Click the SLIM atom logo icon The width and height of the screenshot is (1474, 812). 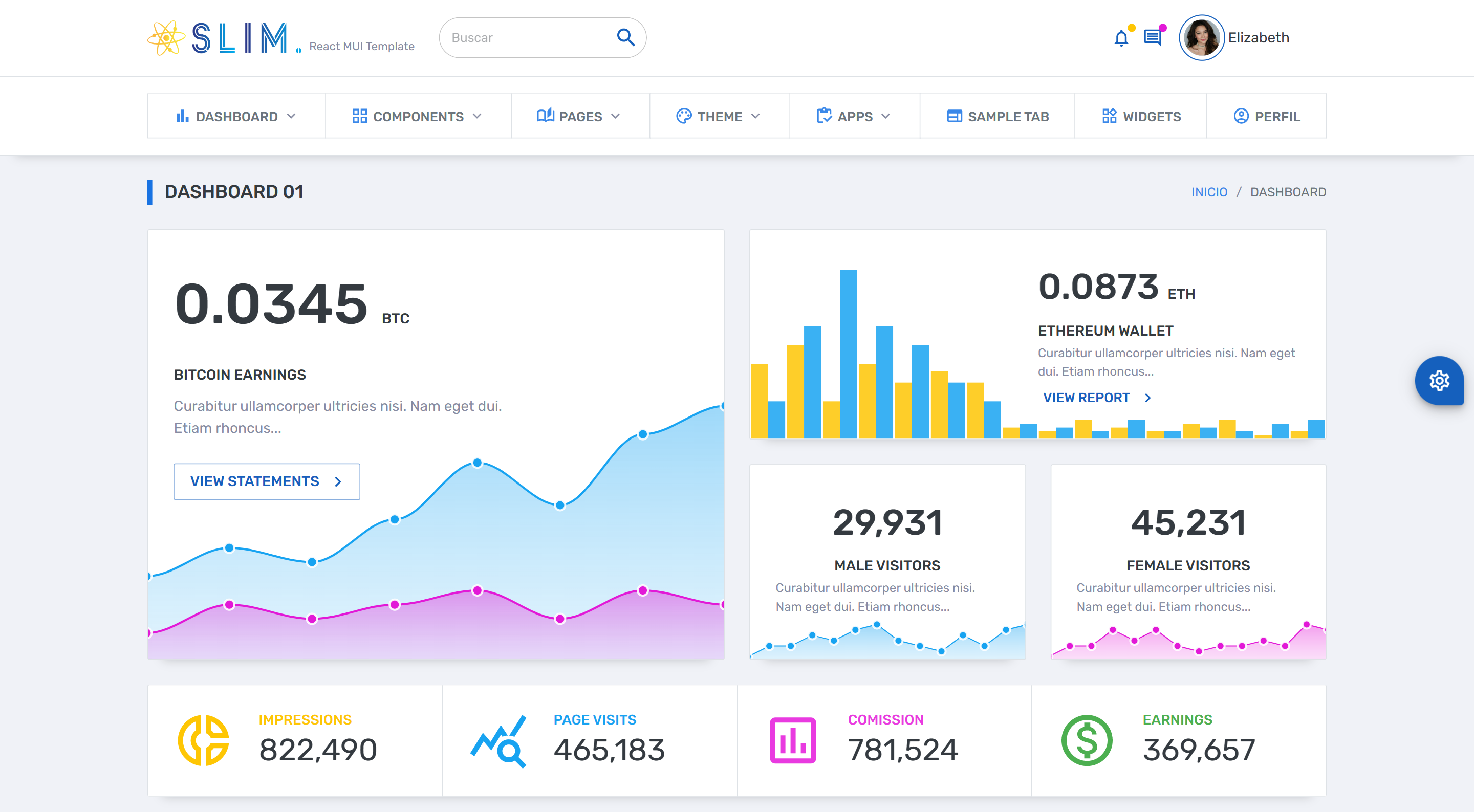pyautogui.click(x=166, y=38)
